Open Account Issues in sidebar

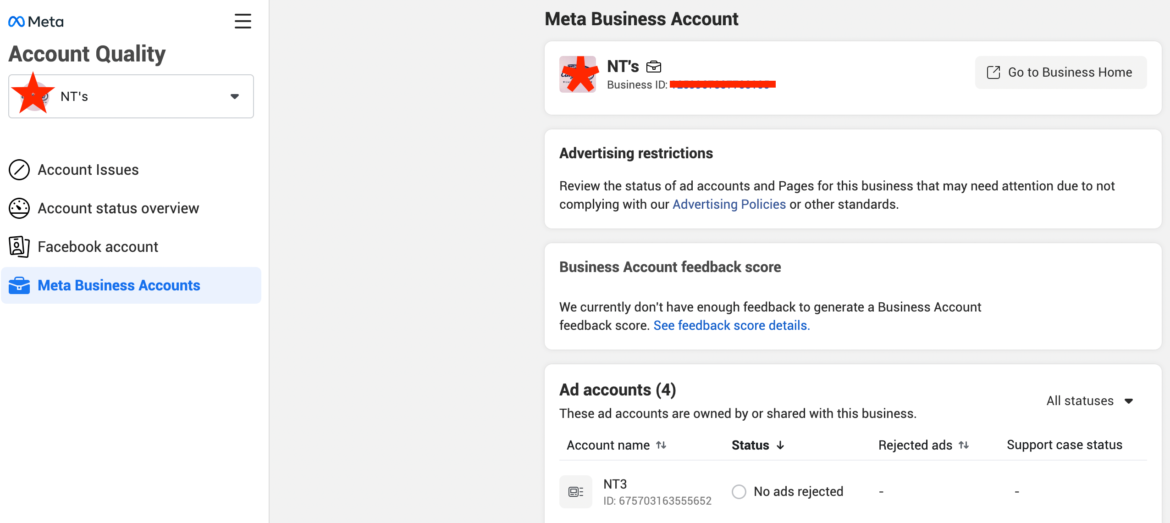(x=88, y=170)
